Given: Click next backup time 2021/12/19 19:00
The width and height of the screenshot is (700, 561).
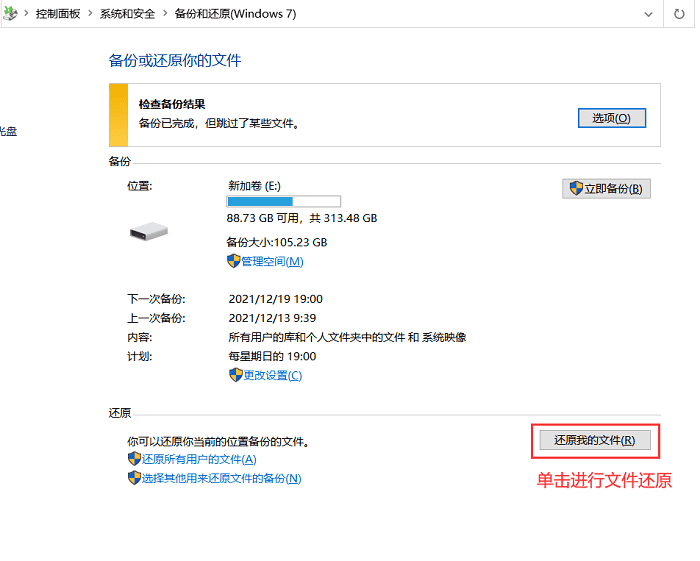Looking at the screenshot, I should pyautogui.click(x=275, y=299).
